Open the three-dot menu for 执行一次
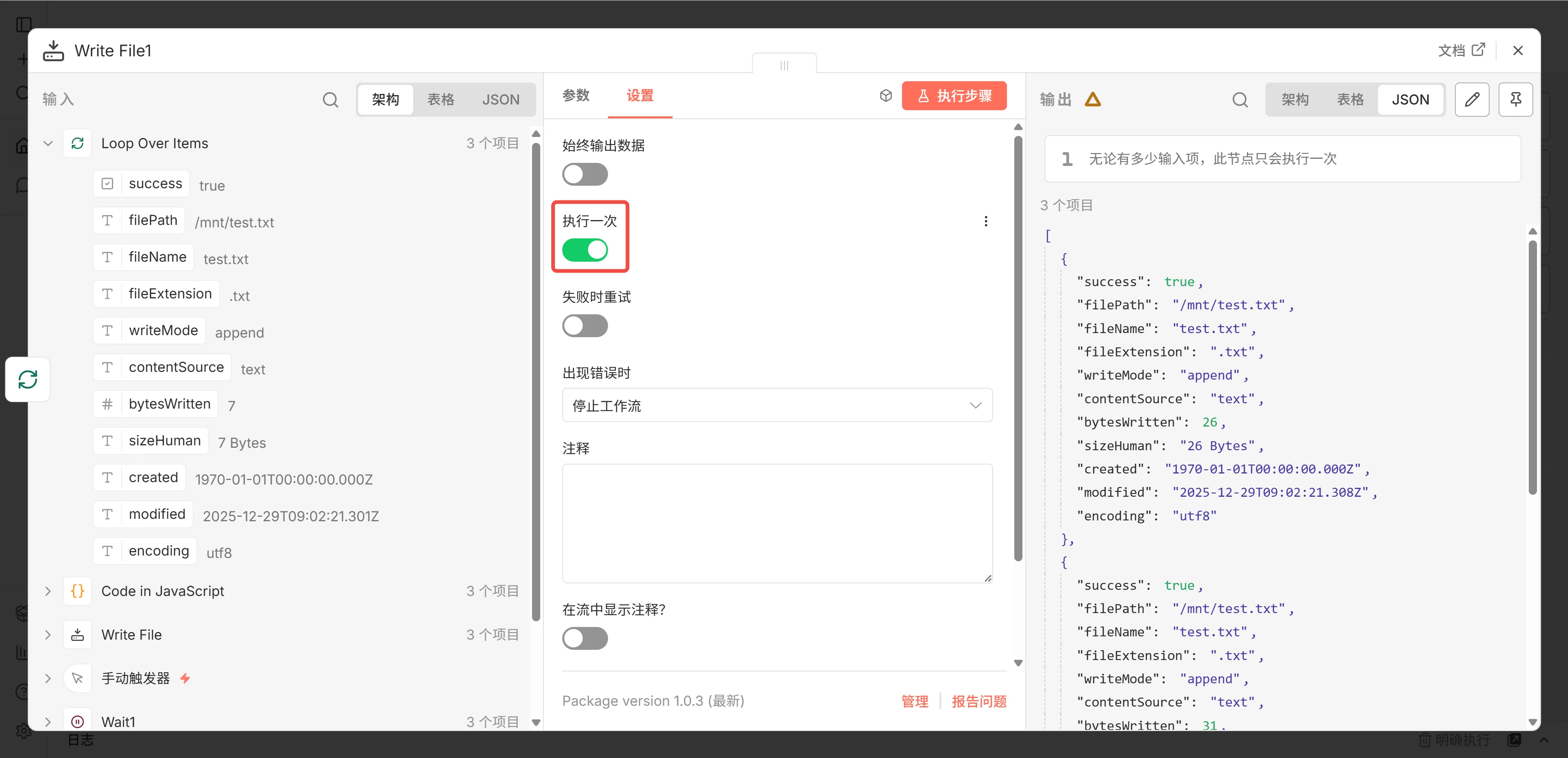Screen dimensions: 1568x758 pos(985,221)
